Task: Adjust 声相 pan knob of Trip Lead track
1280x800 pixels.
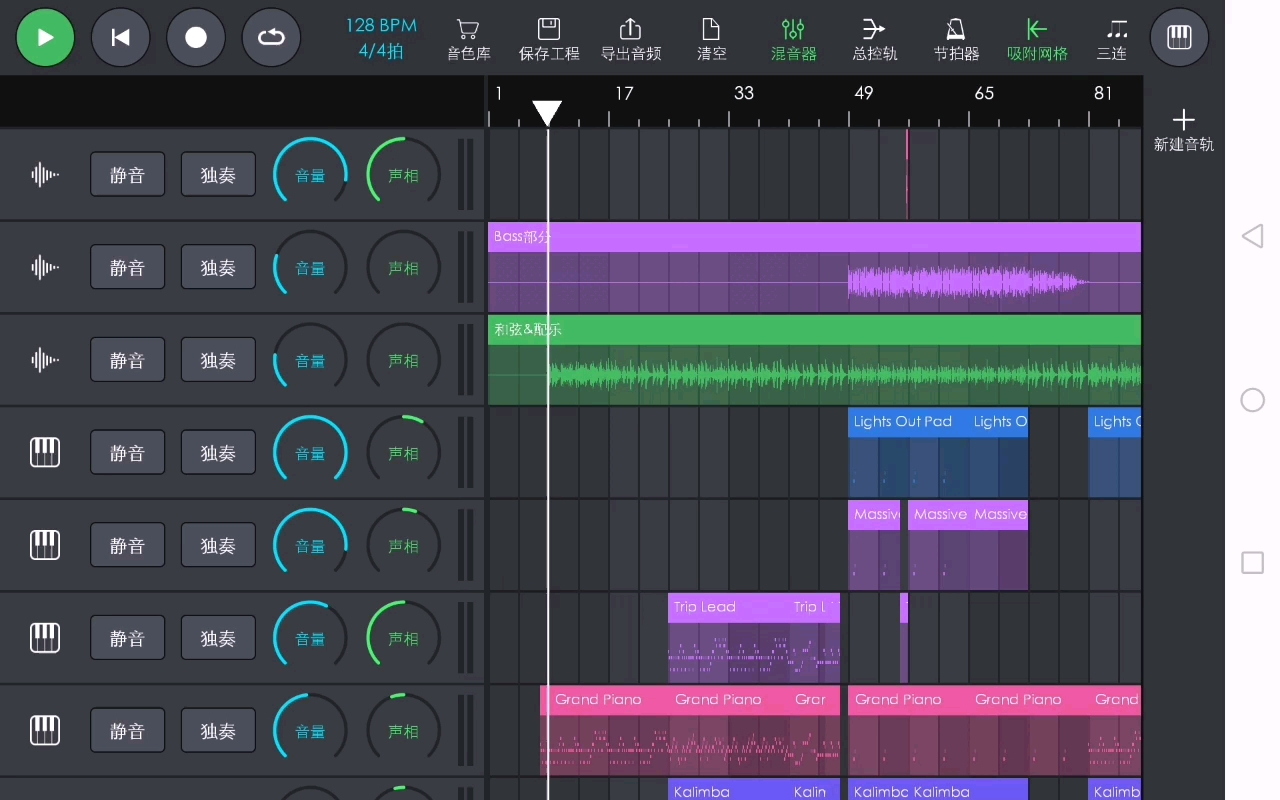Action: tap(403, 638)
